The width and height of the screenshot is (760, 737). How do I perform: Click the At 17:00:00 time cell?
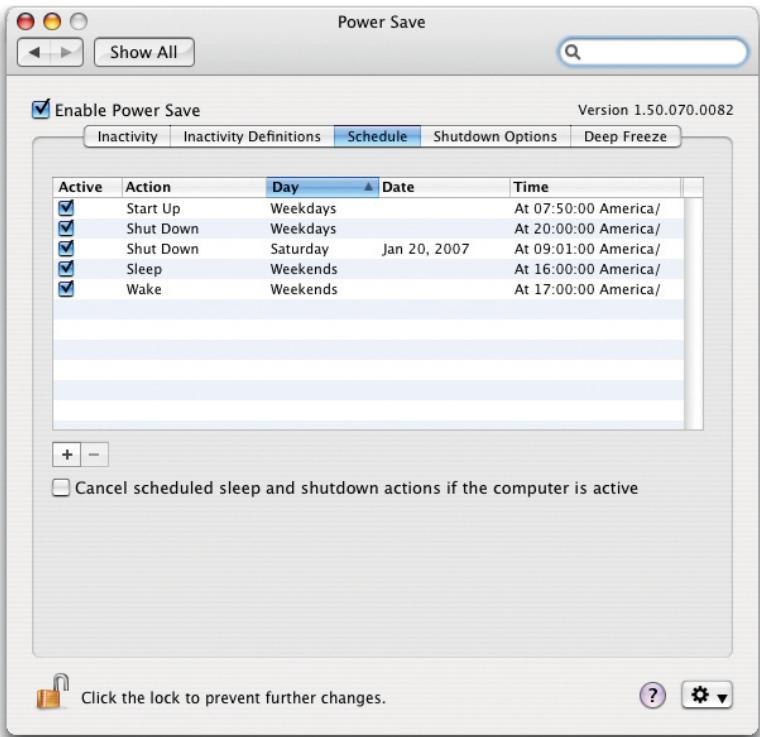point(587,289)
